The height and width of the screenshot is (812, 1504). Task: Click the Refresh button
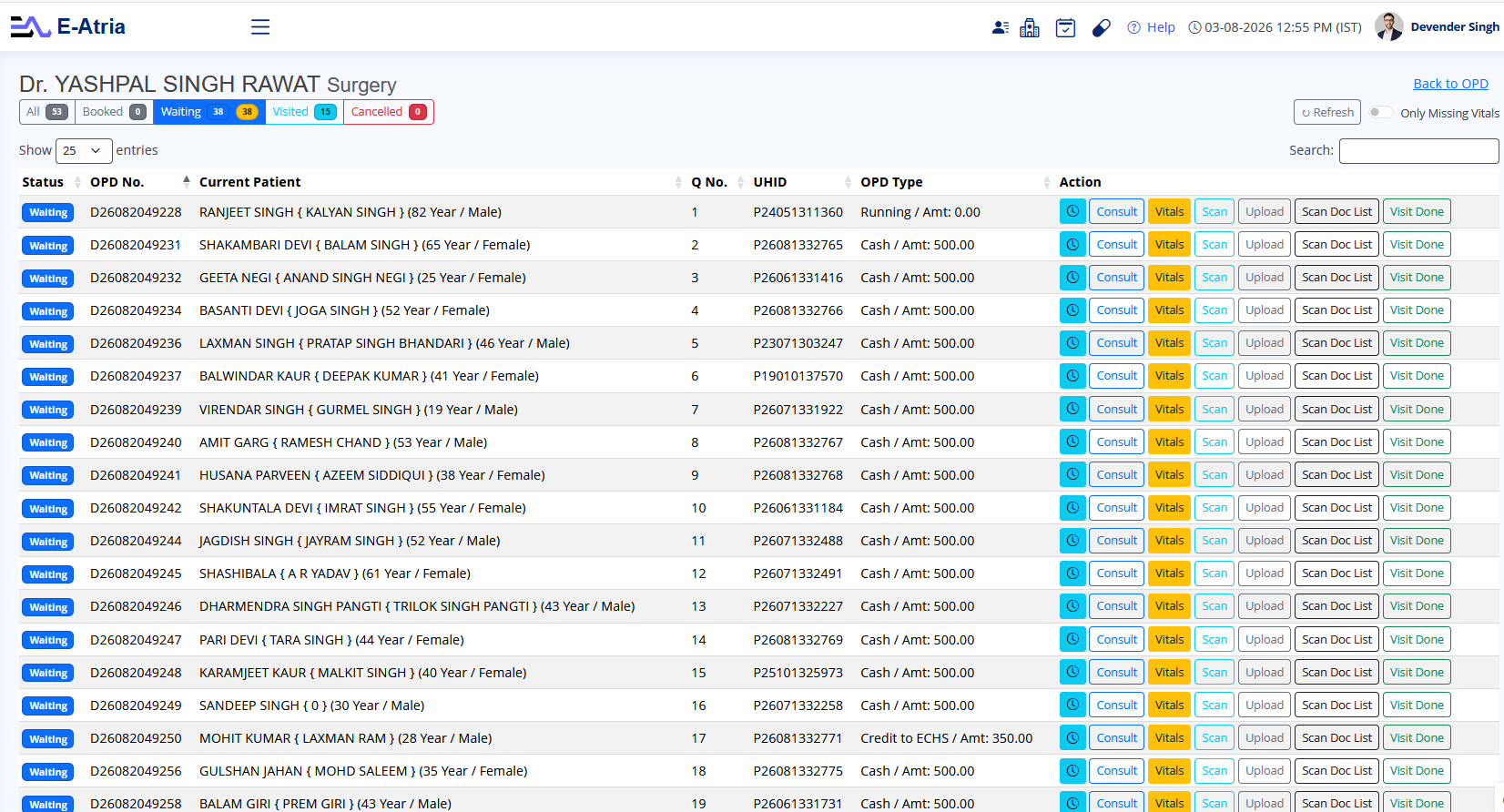tap(1327, 112)
